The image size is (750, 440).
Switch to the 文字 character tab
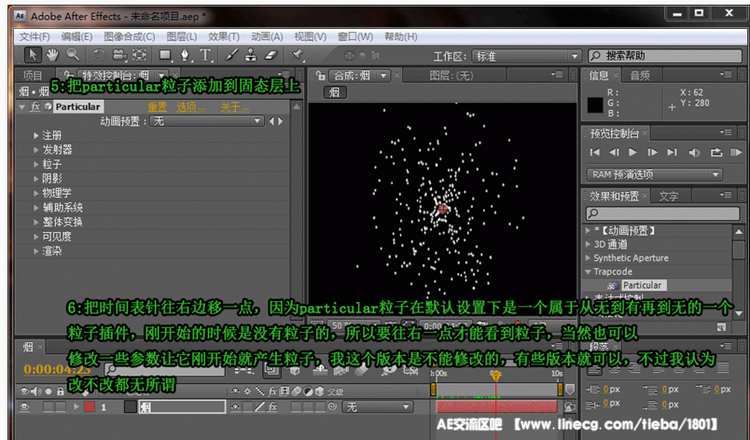[668, 196]
